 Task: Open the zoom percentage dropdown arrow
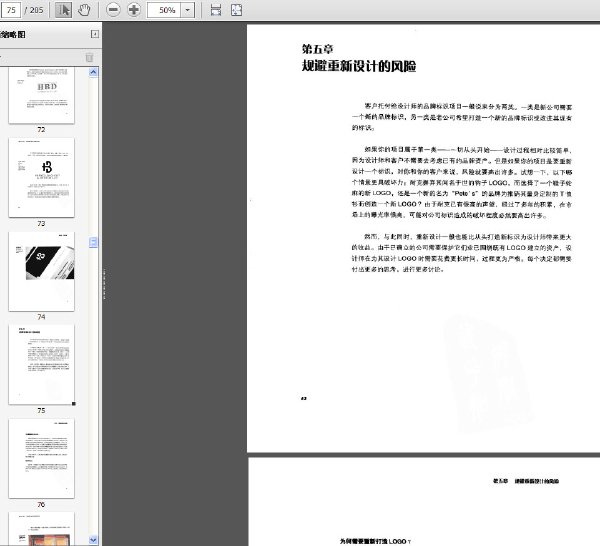click(188, 10)
